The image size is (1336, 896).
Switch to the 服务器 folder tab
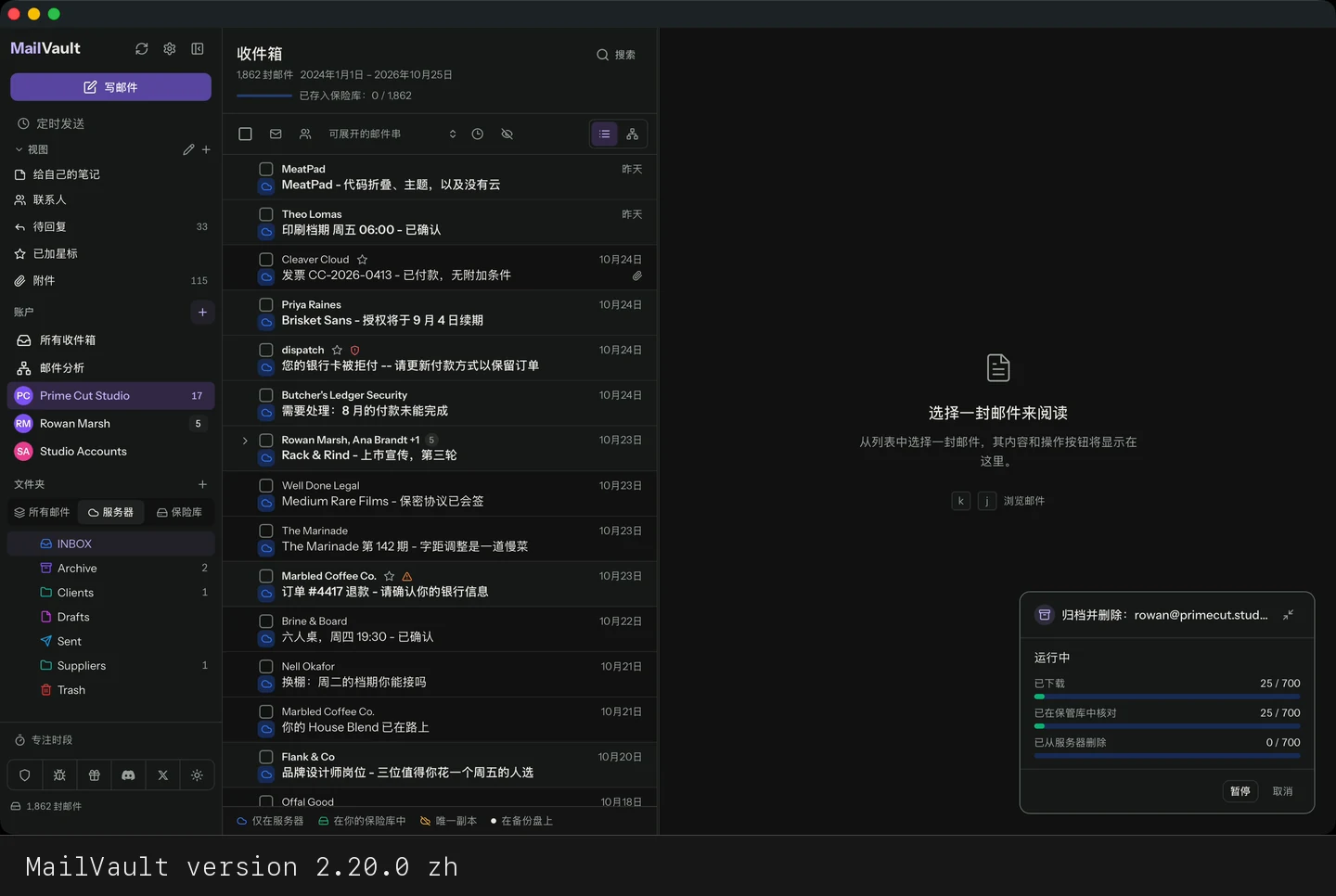[110, 512]
